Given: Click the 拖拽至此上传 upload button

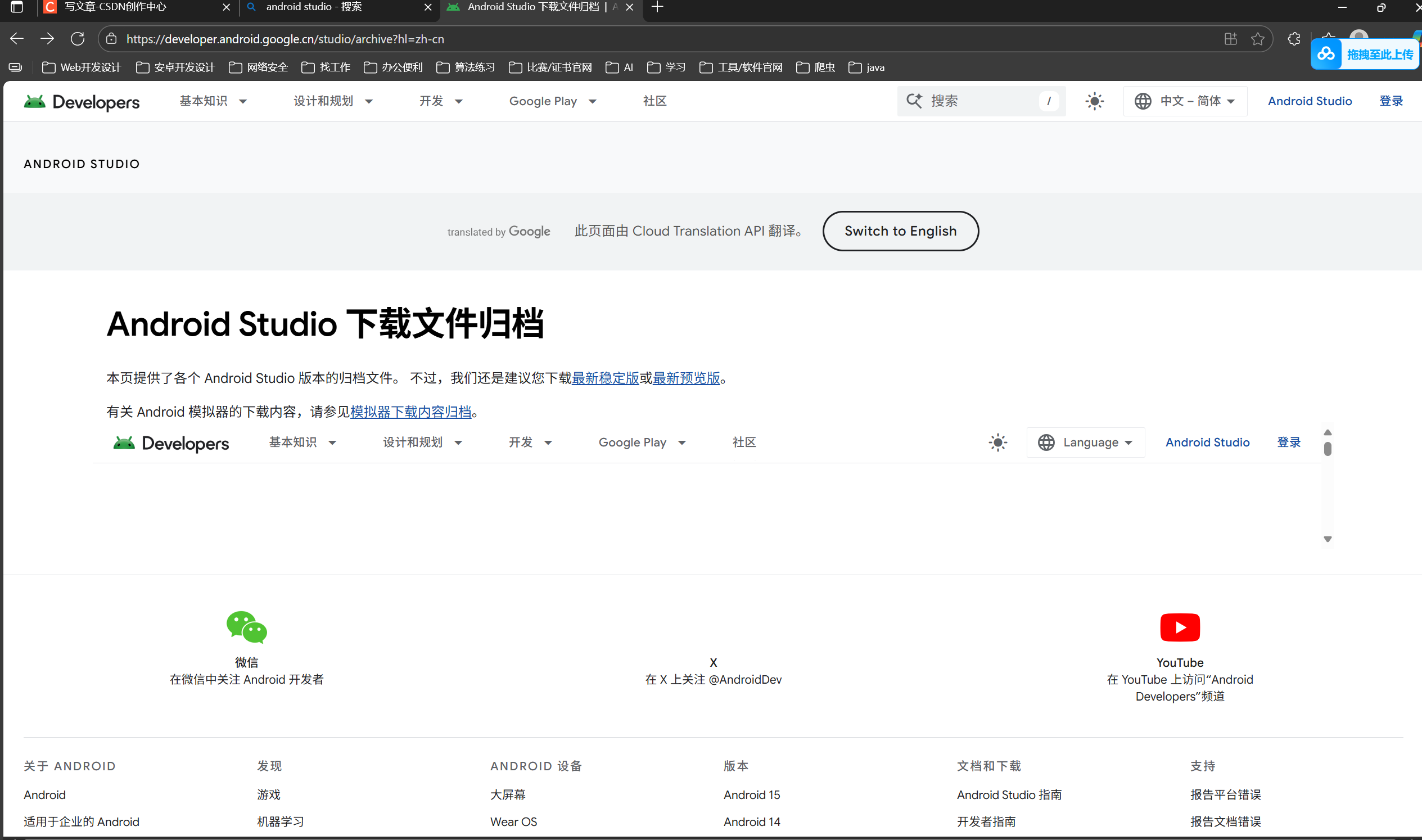Looking at the screenshot, I should tap(1364, 55).
